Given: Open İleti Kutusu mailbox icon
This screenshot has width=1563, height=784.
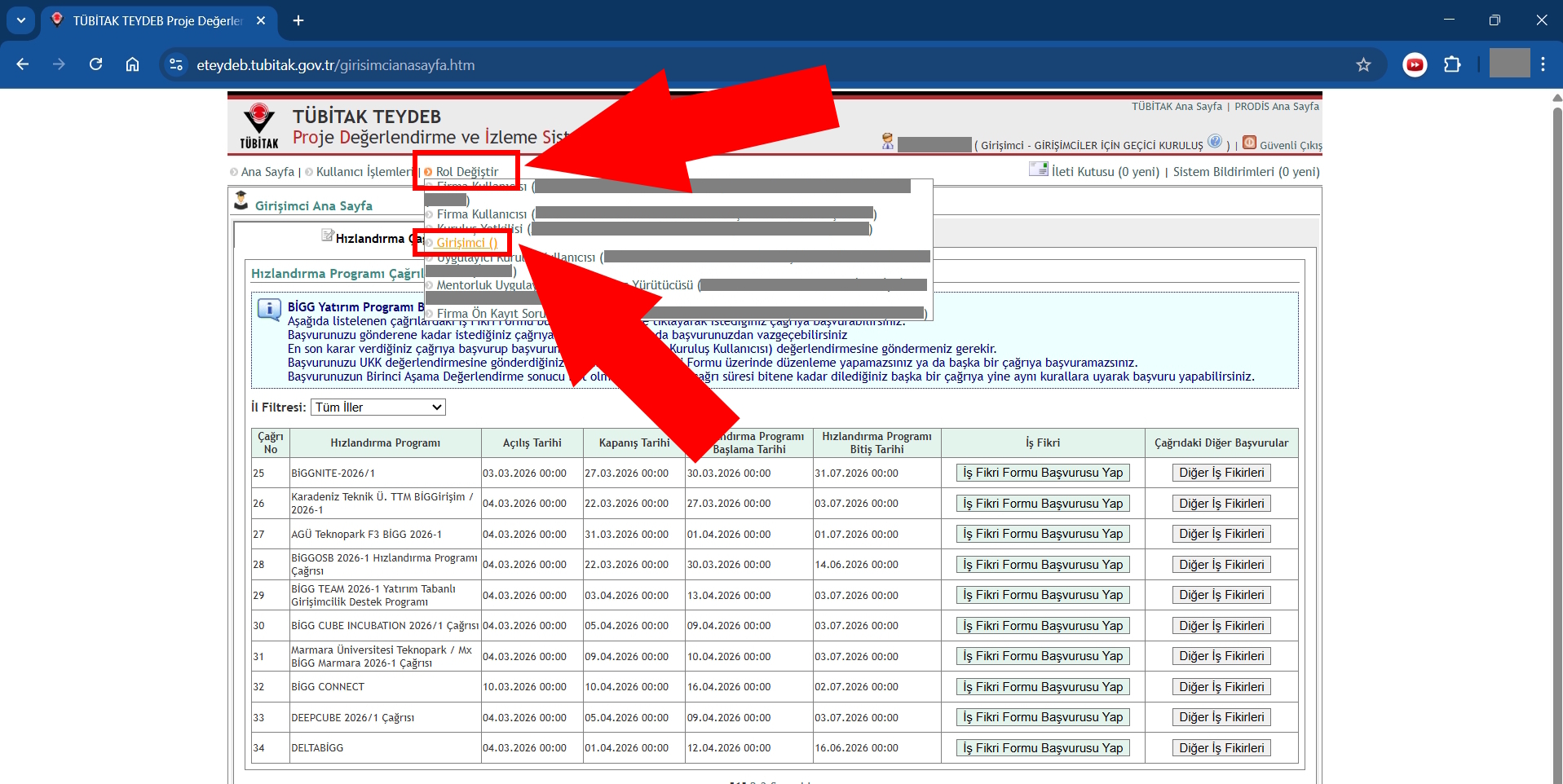Looking at the screenshot, I should [x=1038, y=170].
